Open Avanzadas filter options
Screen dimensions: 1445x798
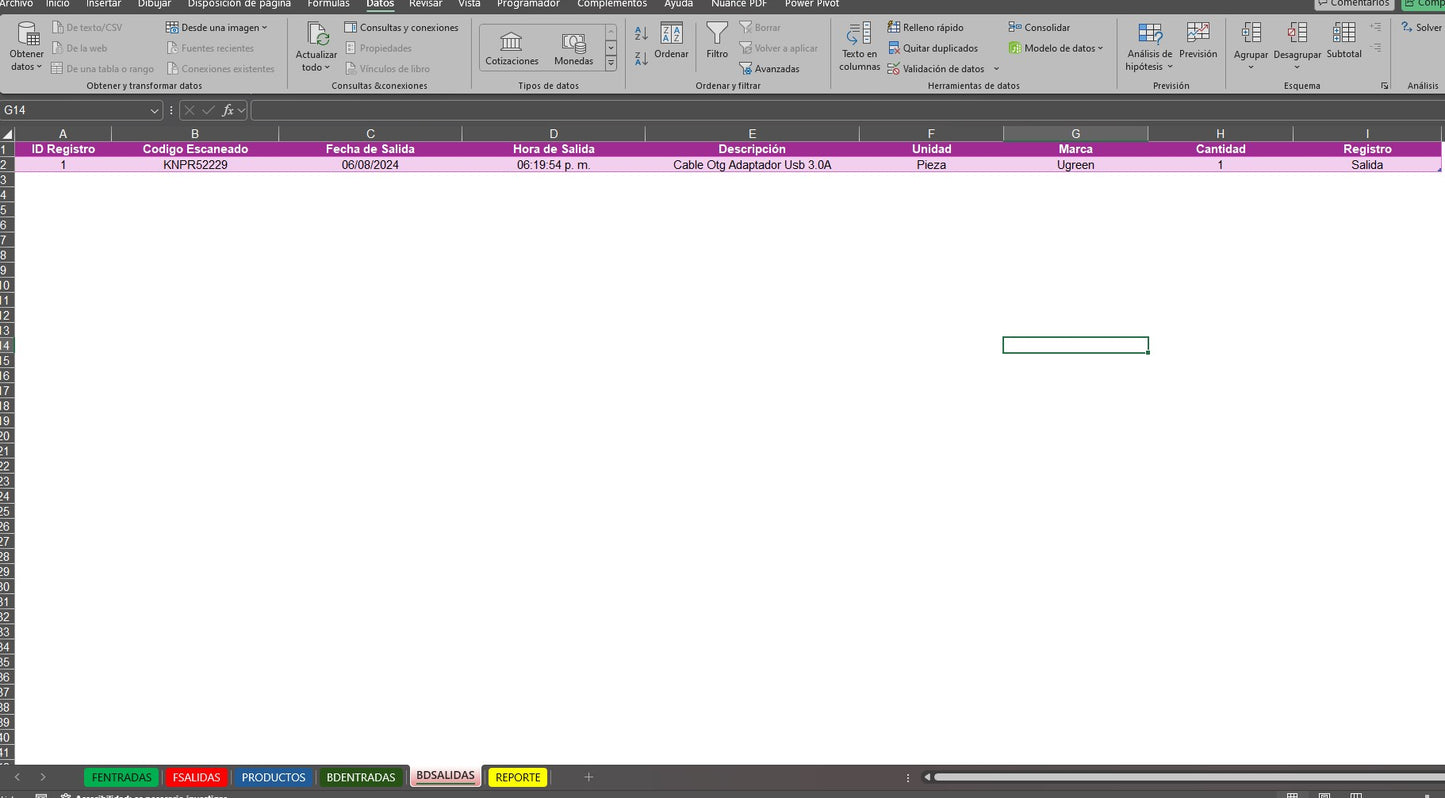pos(769,69)
